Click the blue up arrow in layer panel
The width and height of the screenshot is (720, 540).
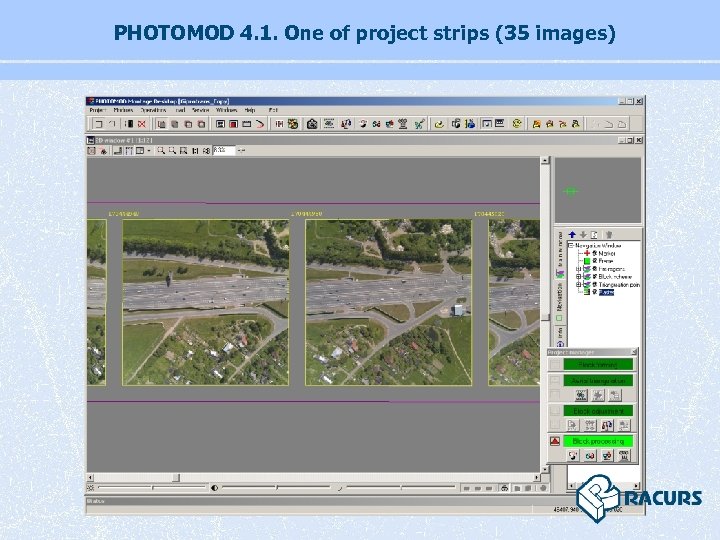571,234
